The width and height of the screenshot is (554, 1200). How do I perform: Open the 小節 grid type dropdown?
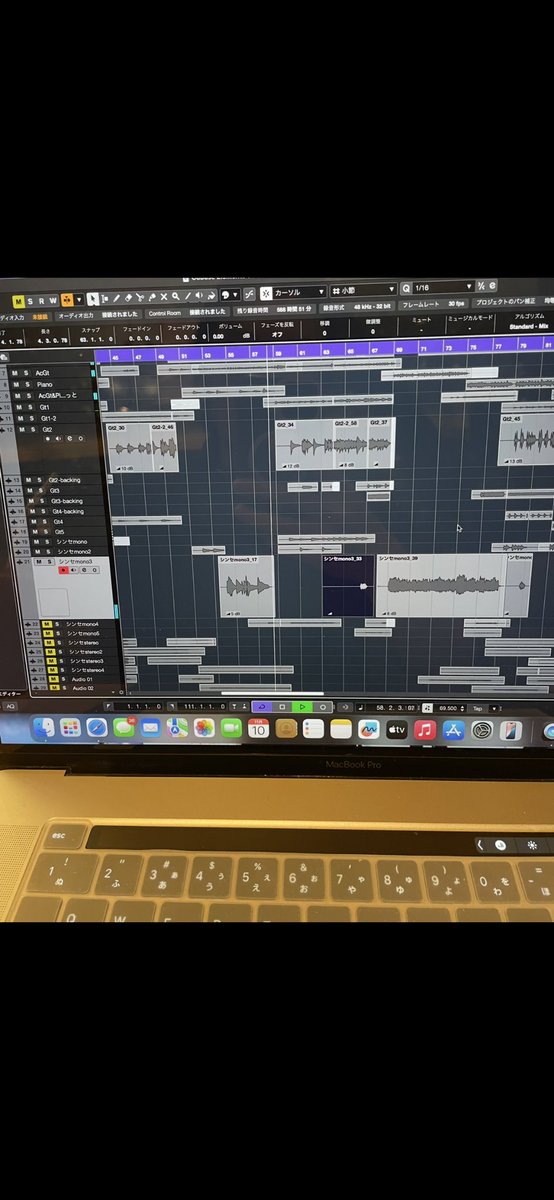point(363,291)
